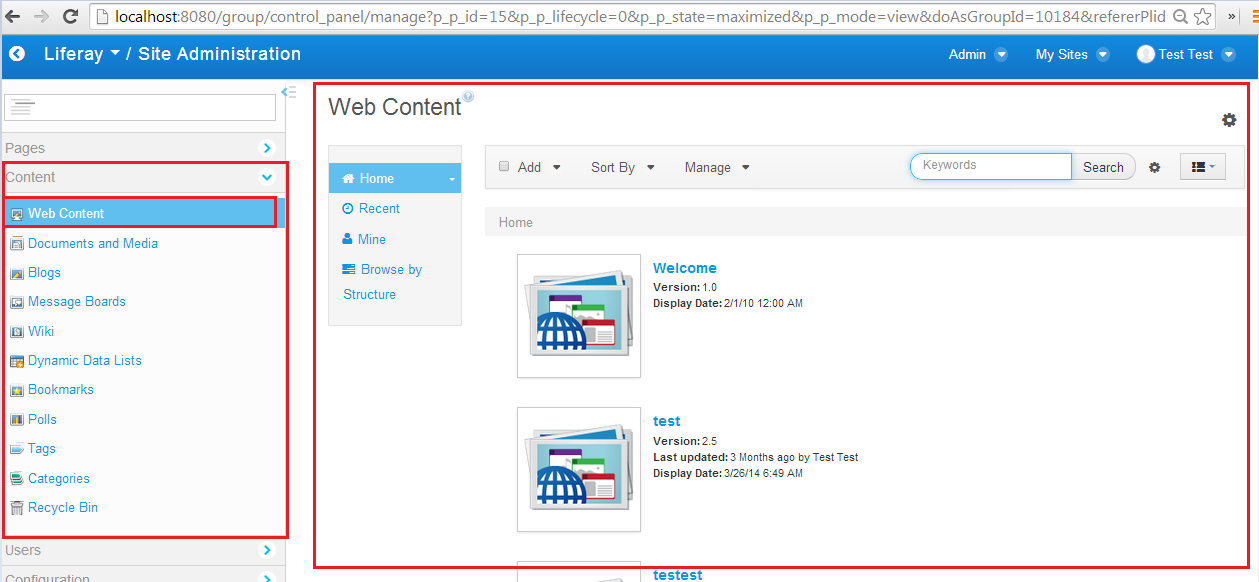This screenshot has width=1259, height=582.
Task: Click inside the Keywords search field
Action: [989, 166]
